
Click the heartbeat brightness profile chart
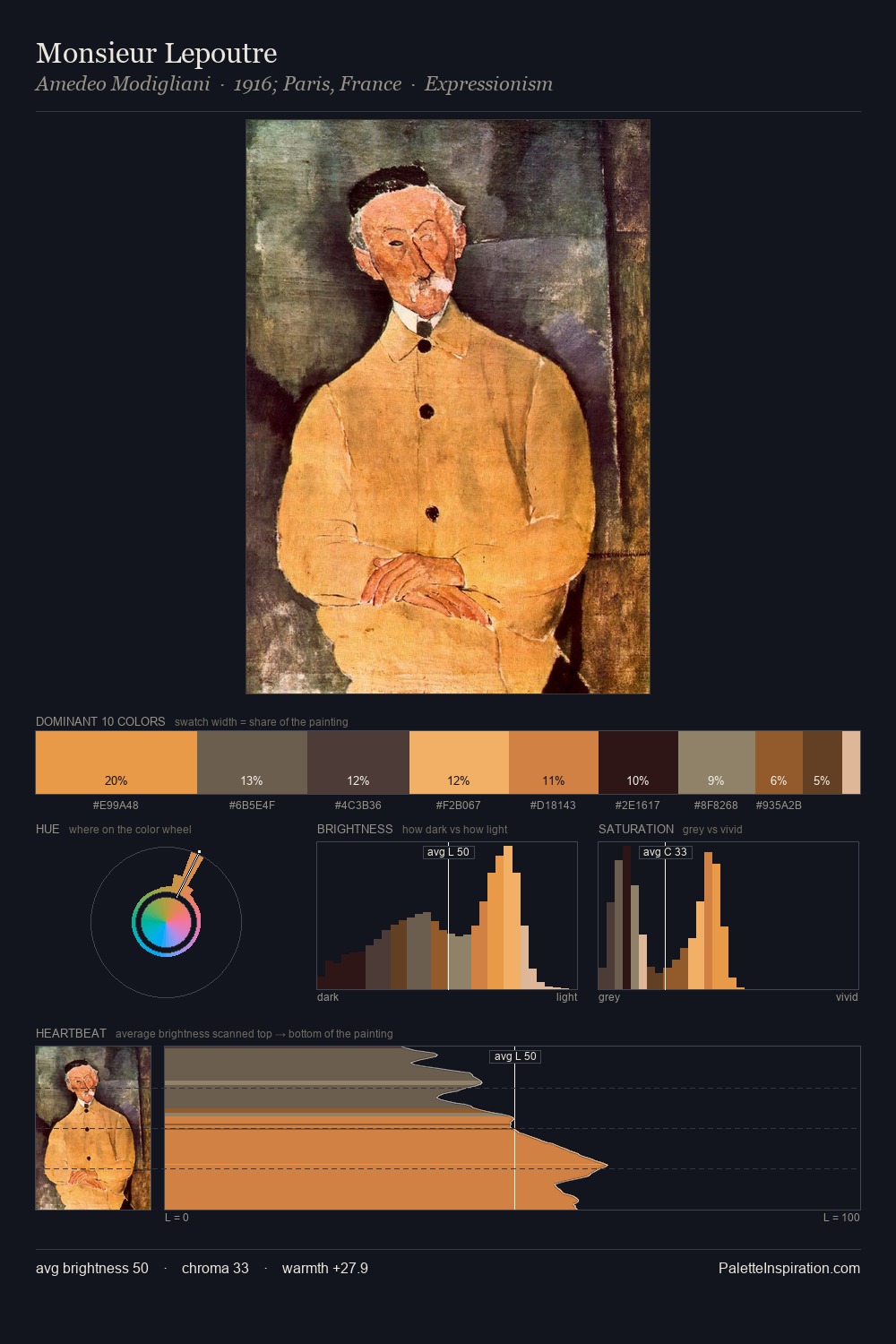point(513,1128)
